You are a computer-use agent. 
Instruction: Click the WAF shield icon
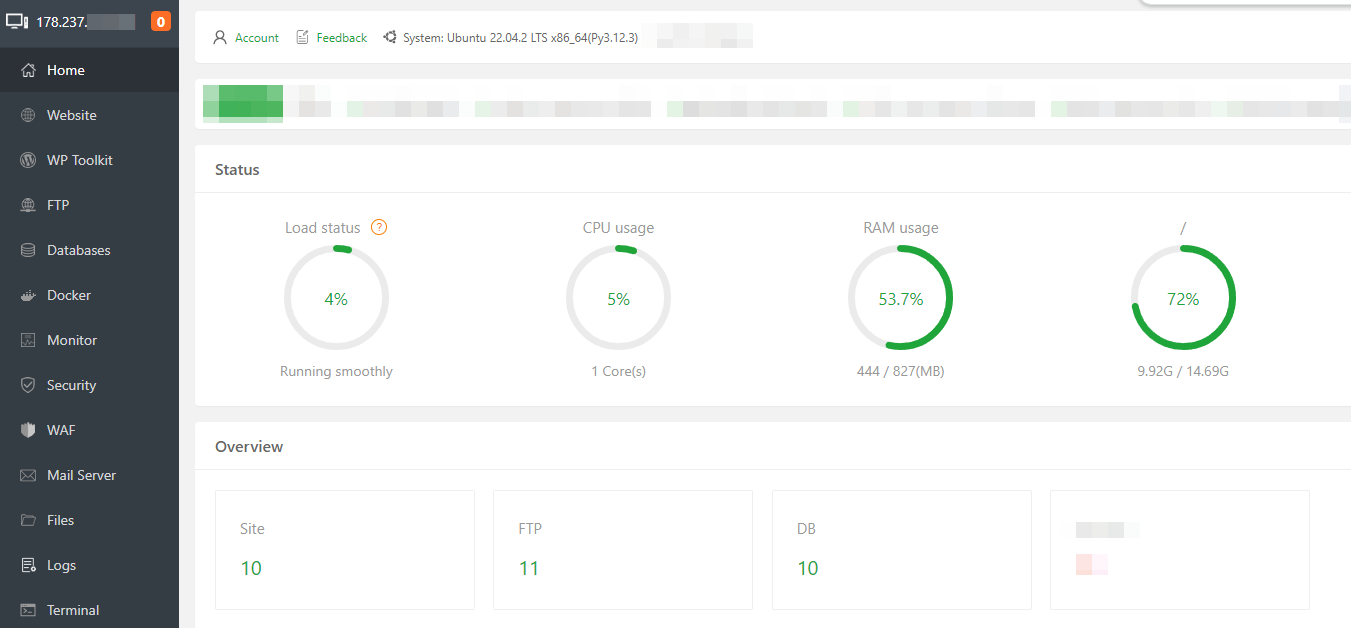click(28, 430)
